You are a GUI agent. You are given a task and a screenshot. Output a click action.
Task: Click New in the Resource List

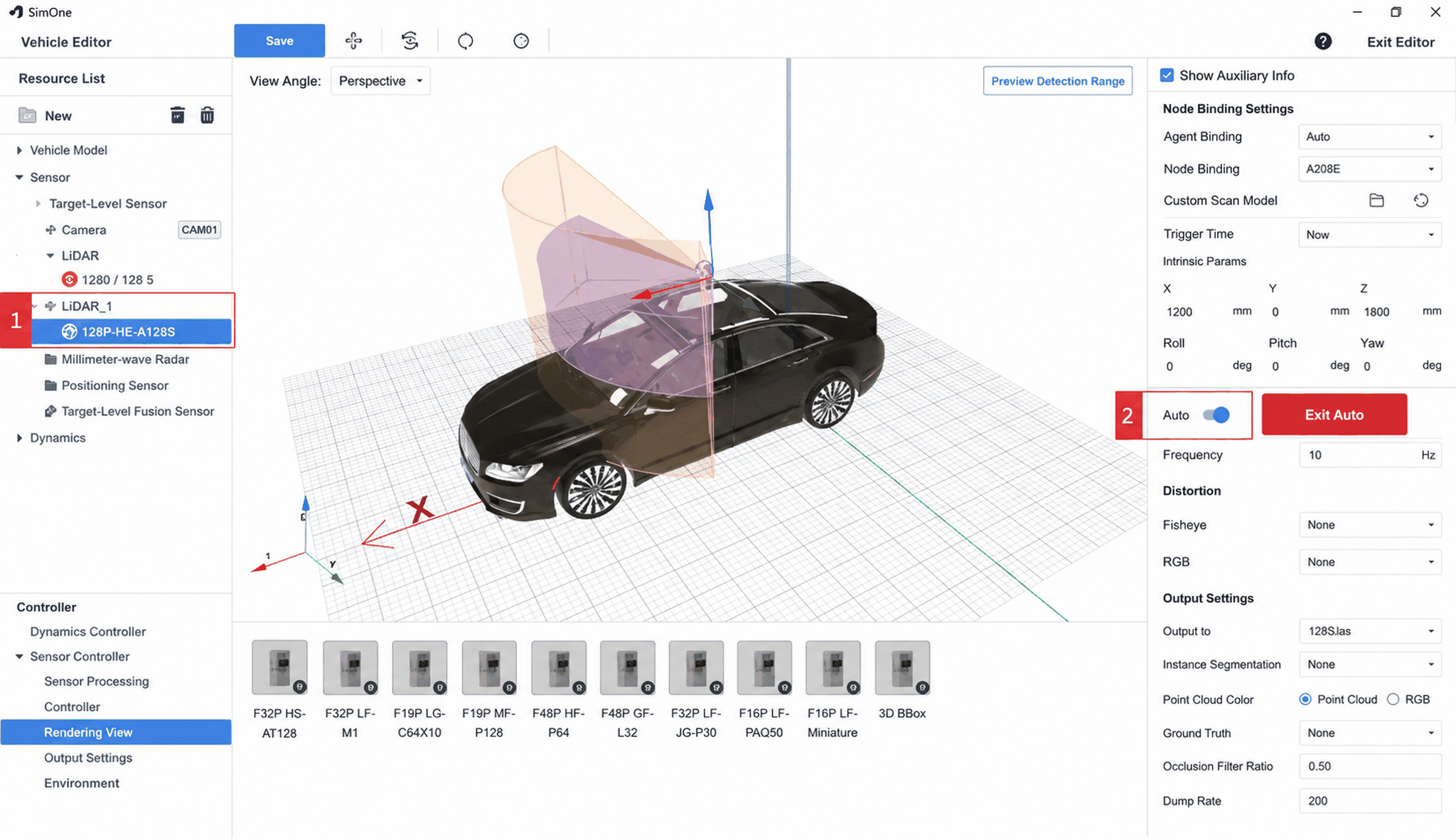[58, 116]
